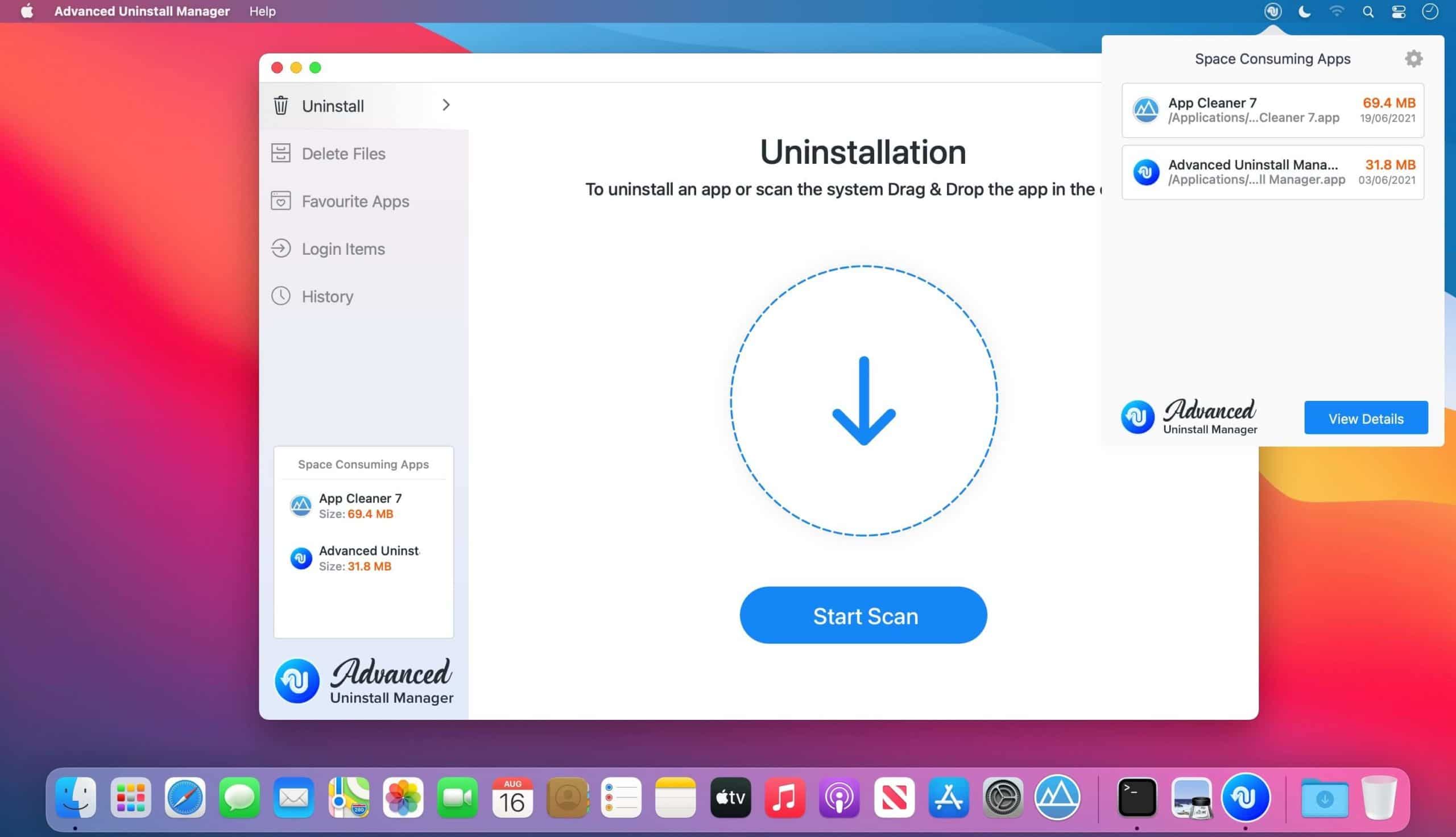The width and height of the screenshot is (1456, 837).
Task: Select the Login Items sidebar icon
Action: tap(281, 248)
